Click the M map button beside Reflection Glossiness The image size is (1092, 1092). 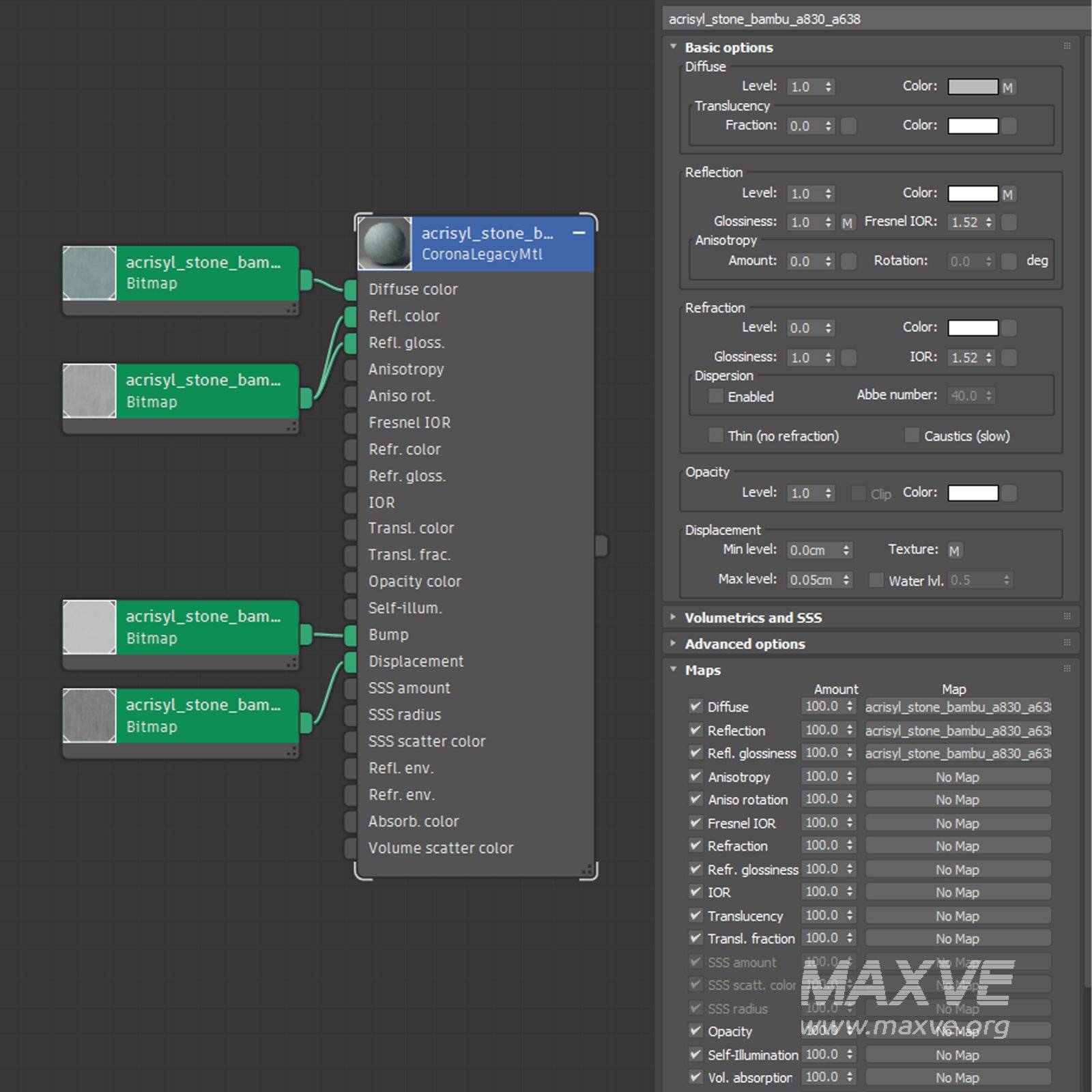847,222
